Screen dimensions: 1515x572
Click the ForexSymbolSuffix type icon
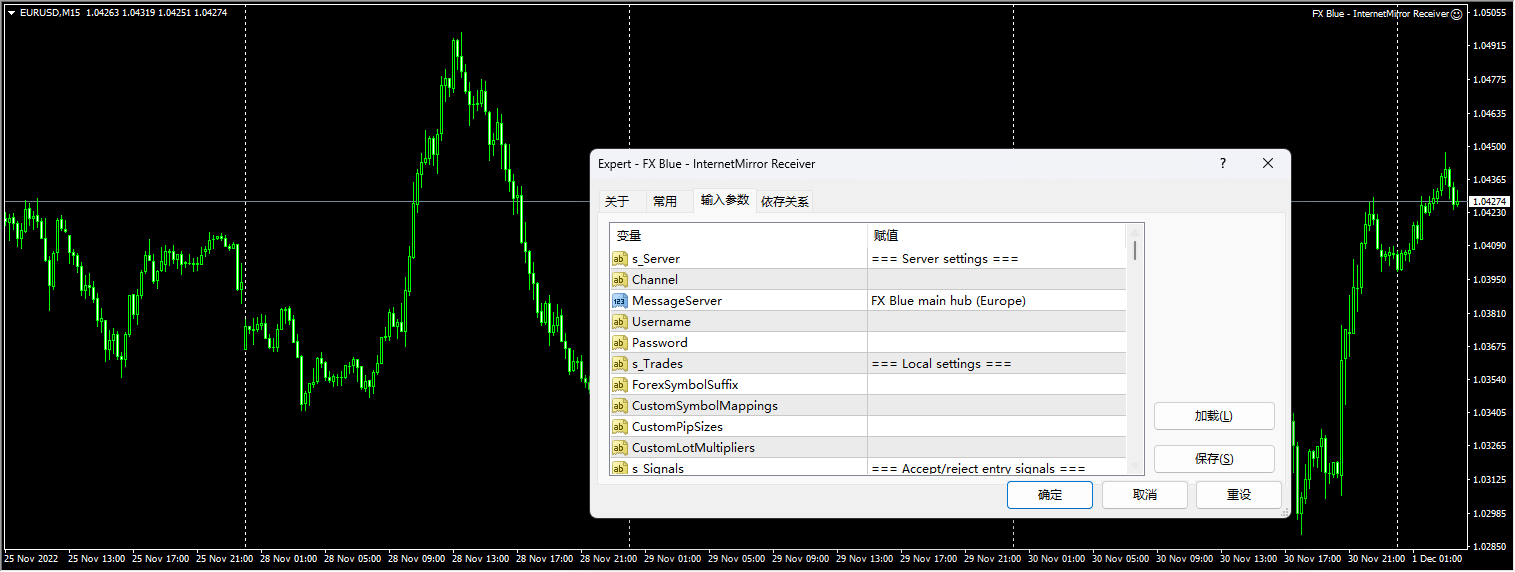point(619,385)
